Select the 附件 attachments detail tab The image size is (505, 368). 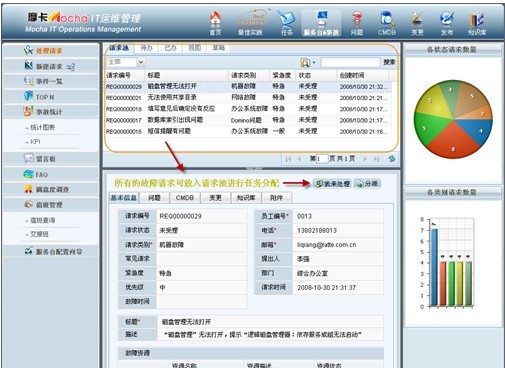point(276,198)
